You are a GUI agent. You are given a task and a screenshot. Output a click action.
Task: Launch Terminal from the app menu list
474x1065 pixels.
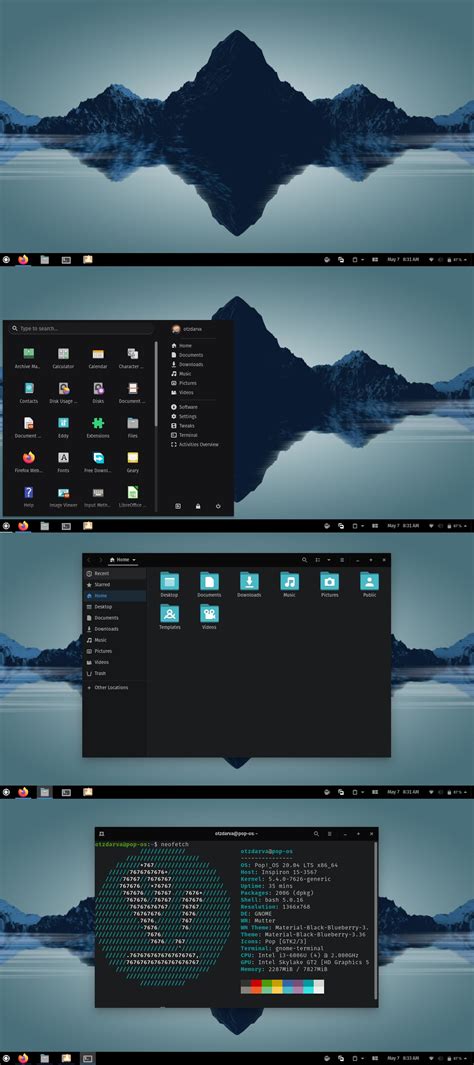[x=184, y=435]
